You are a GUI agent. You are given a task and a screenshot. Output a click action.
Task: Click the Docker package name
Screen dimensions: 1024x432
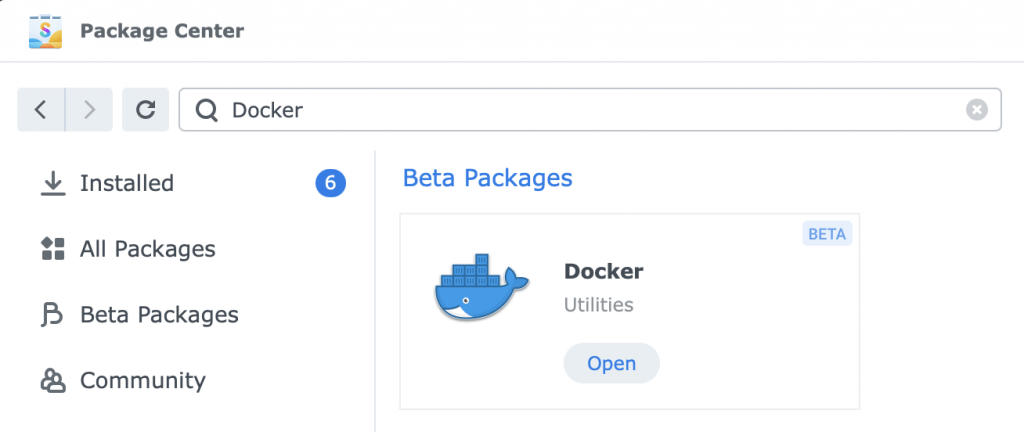[603, 271]
